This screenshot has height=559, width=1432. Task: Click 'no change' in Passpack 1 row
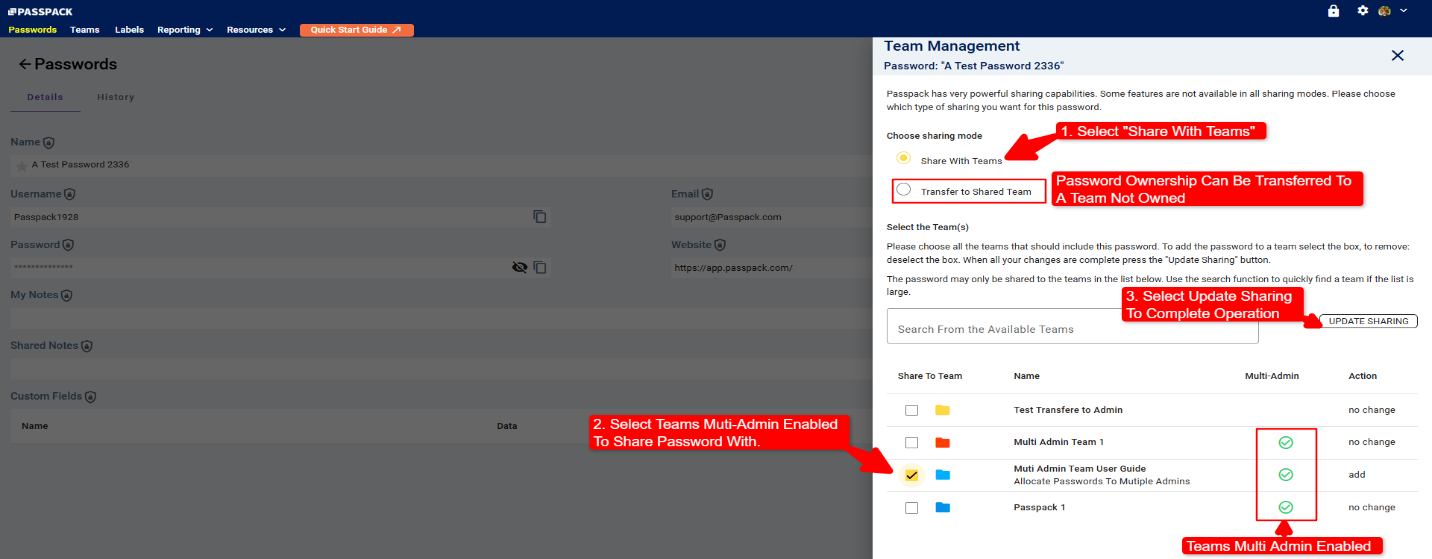click(1371, 508)
